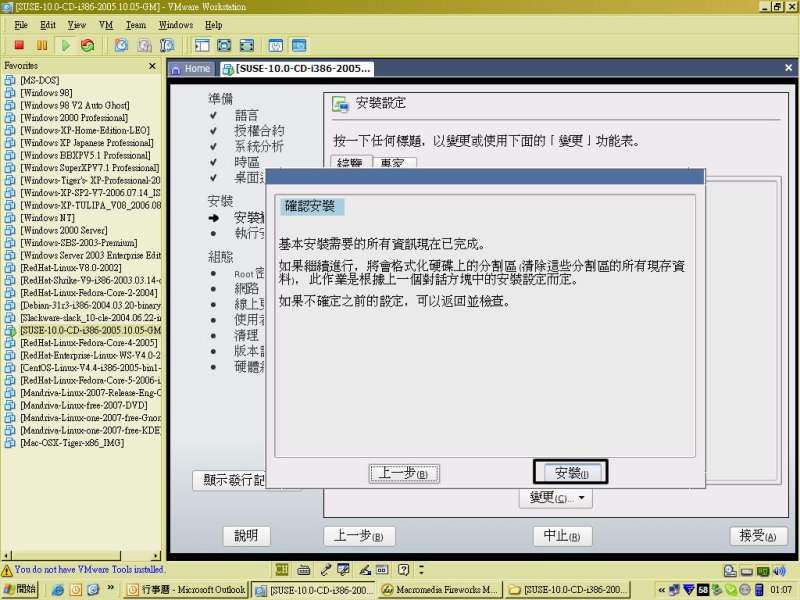The width and height of the screenshot is (800, 600).
Task: Toggle the Favorites sidebar view icon
Action: pyautogui.click(x=202, y=45)
